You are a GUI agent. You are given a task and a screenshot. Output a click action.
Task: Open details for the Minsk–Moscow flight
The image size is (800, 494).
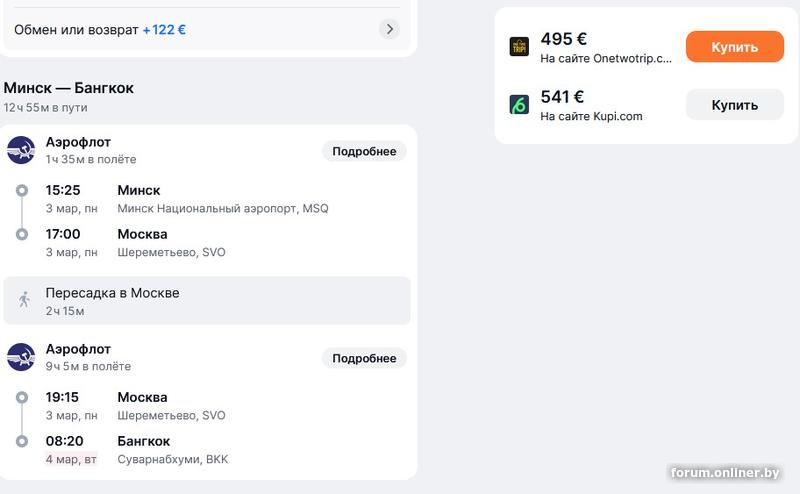[x=364, y=152]
